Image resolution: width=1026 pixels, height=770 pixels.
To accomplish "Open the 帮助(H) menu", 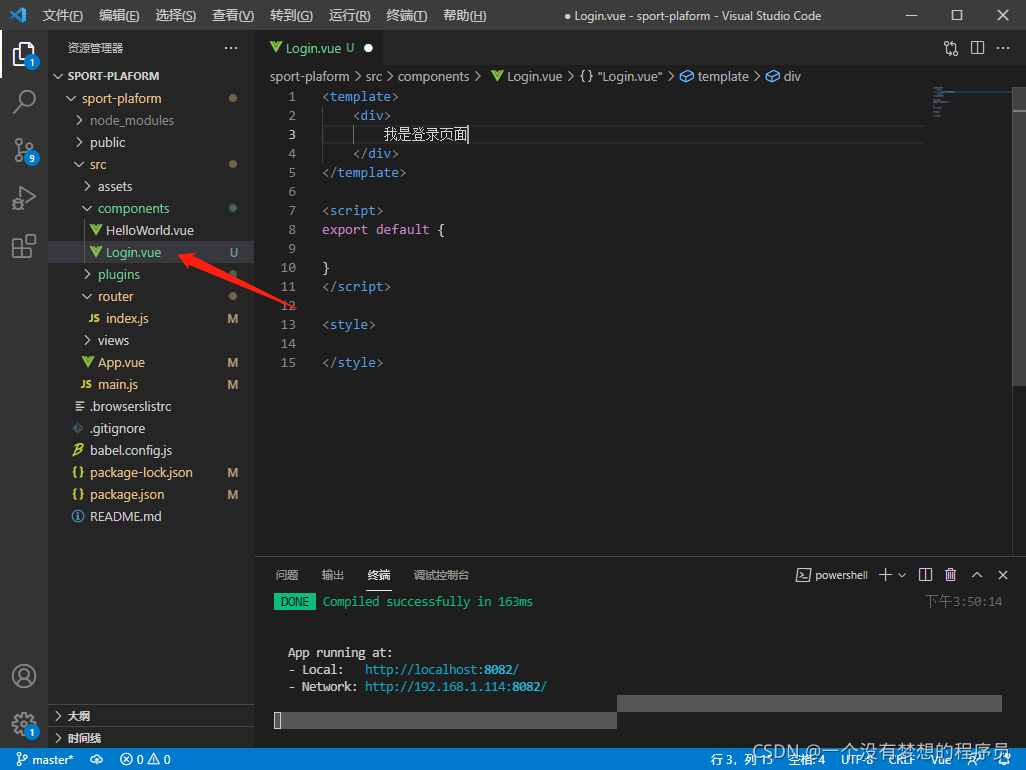I will 465,15.
